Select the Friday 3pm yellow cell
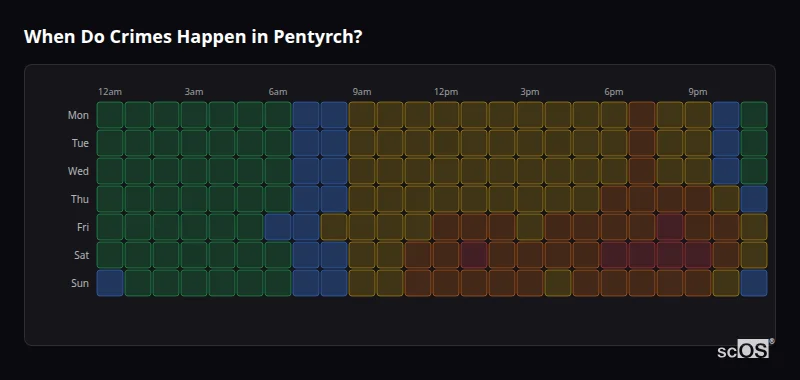800x380 pixels. [x=530, y=226]
